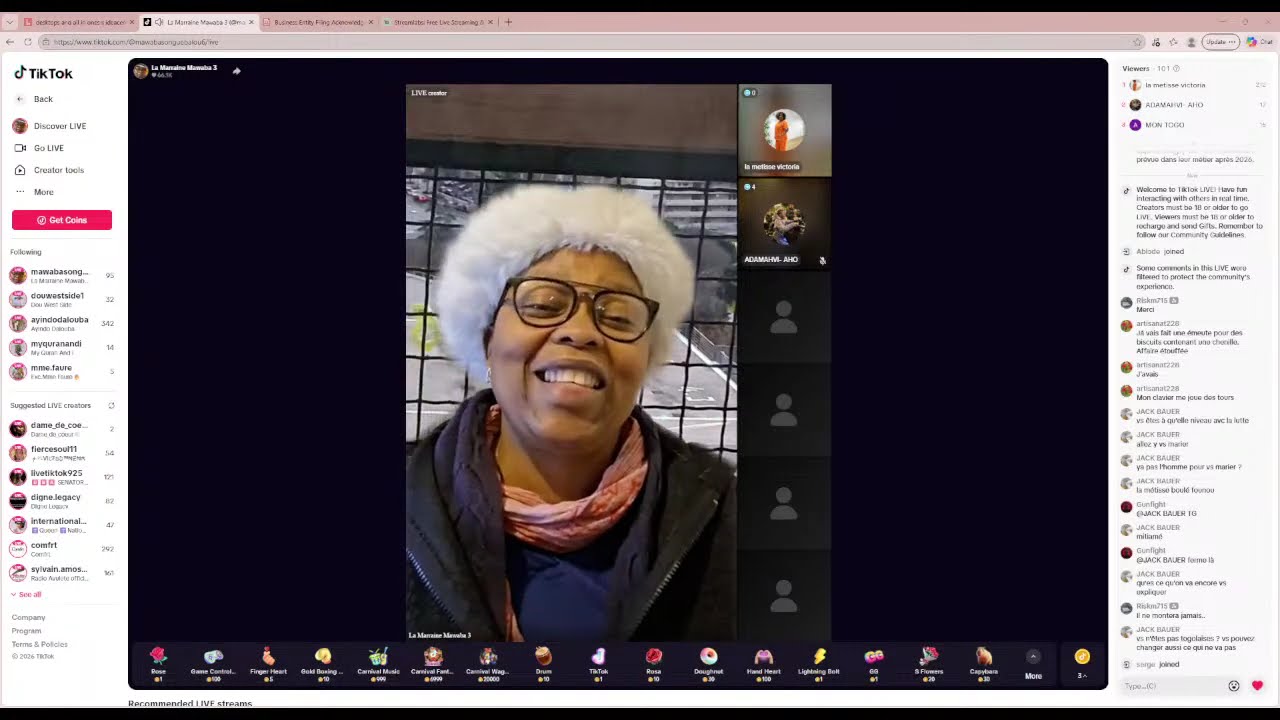Open the Terms & Policies footer link

click(x=40, y=644)
